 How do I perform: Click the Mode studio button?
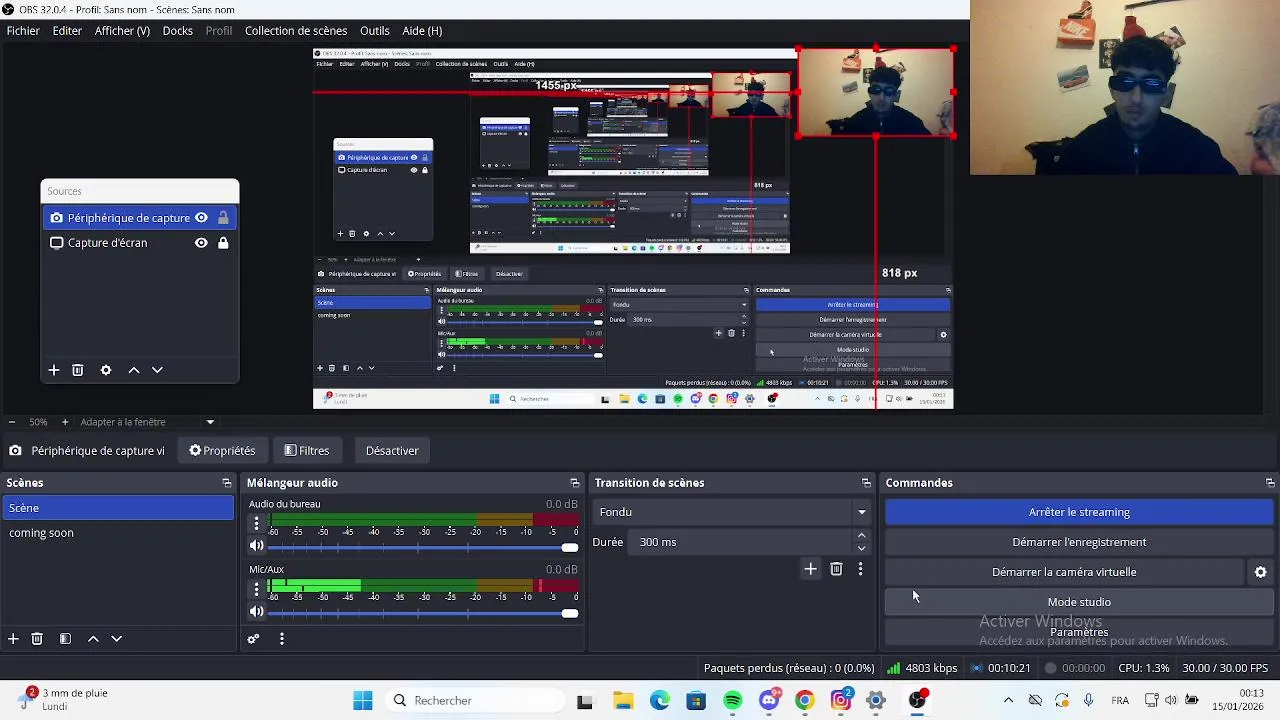coord(1079,602)
